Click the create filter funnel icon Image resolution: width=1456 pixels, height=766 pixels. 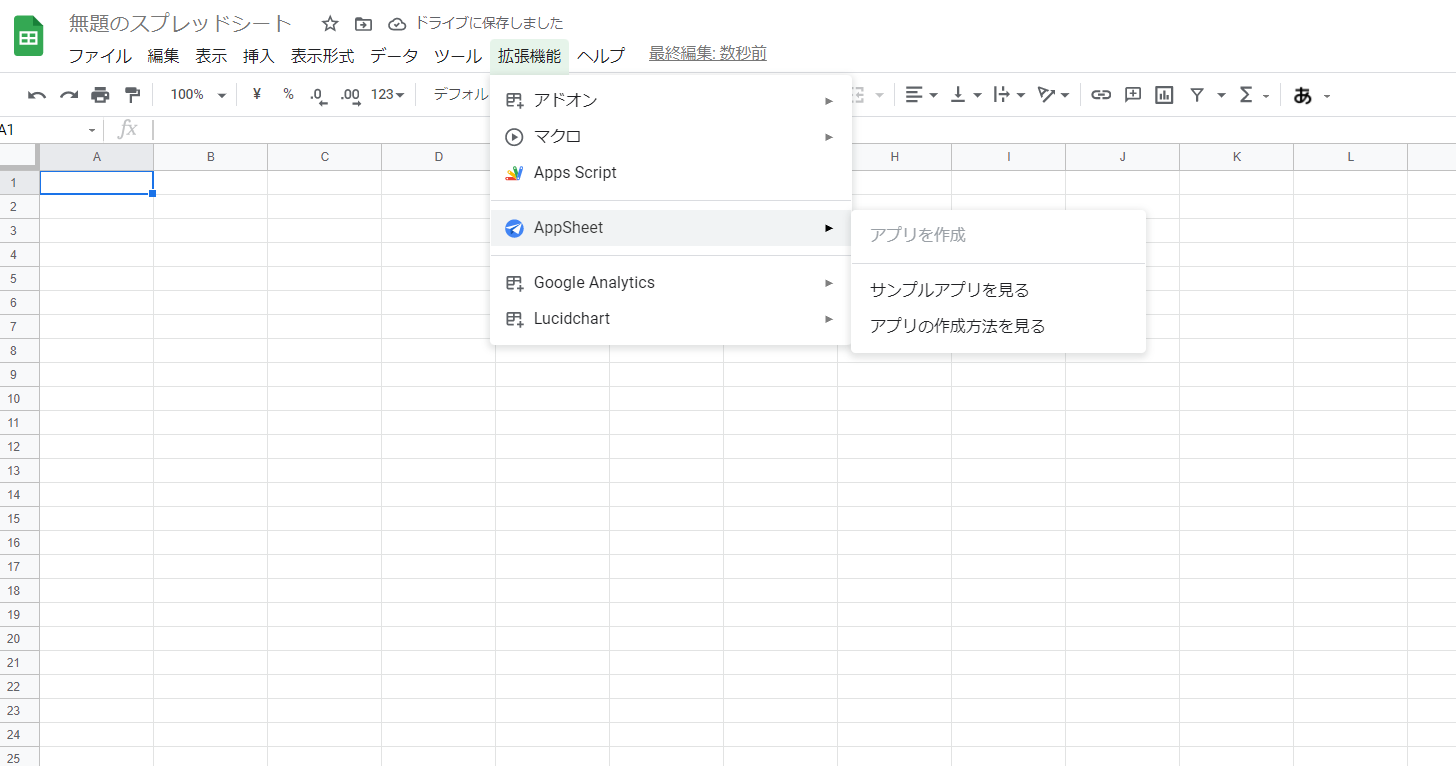coord(1196,95)
